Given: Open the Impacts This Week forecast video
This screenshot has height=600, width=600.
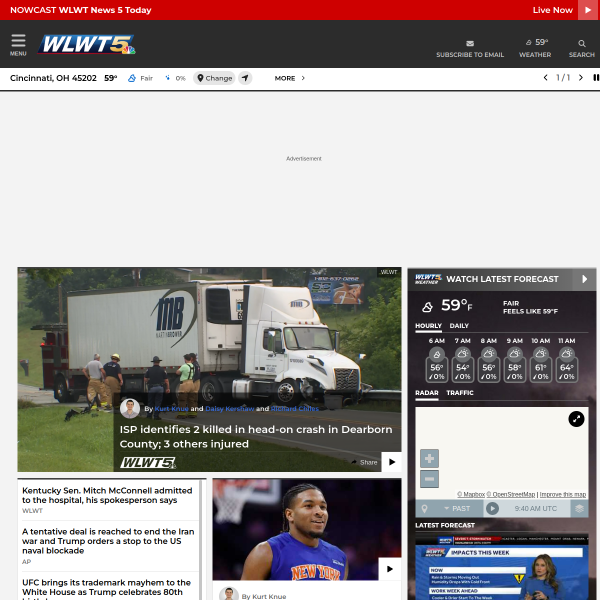Looking at the screenshot, I should 502,567.
